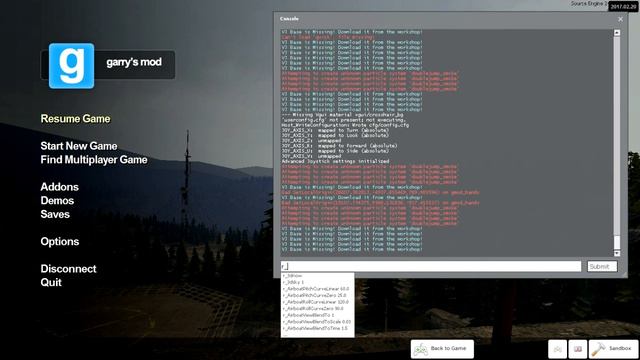
Task: Click 'JOY_AXIS_Z: unmapped' console line
Action: coord(311,141)
